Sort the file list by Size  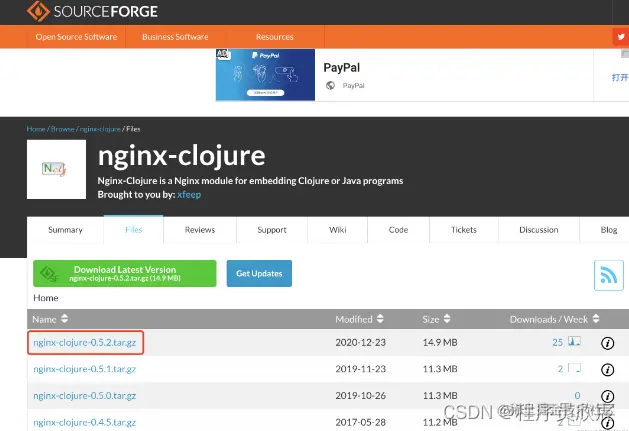[x=436, y=319]
